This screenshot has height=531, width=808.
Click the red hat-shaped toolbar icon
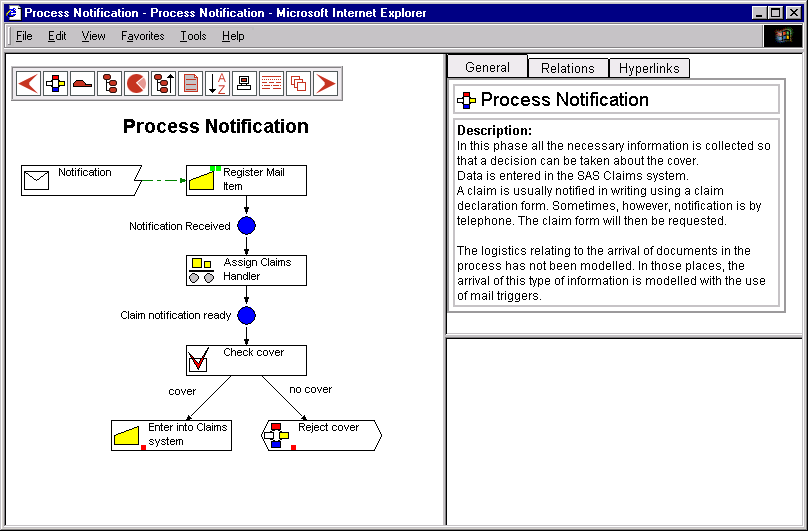point(82,83)
